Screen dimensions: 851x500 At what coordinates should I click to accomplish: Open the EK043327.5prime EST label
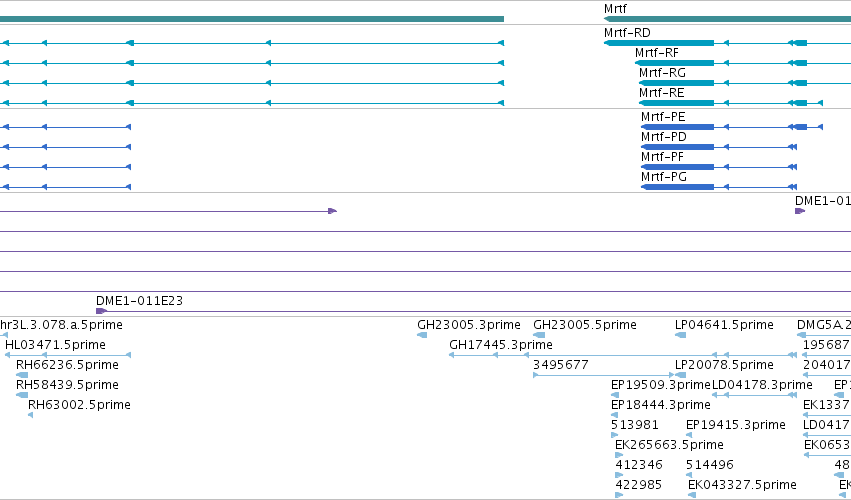pos(742,485)
